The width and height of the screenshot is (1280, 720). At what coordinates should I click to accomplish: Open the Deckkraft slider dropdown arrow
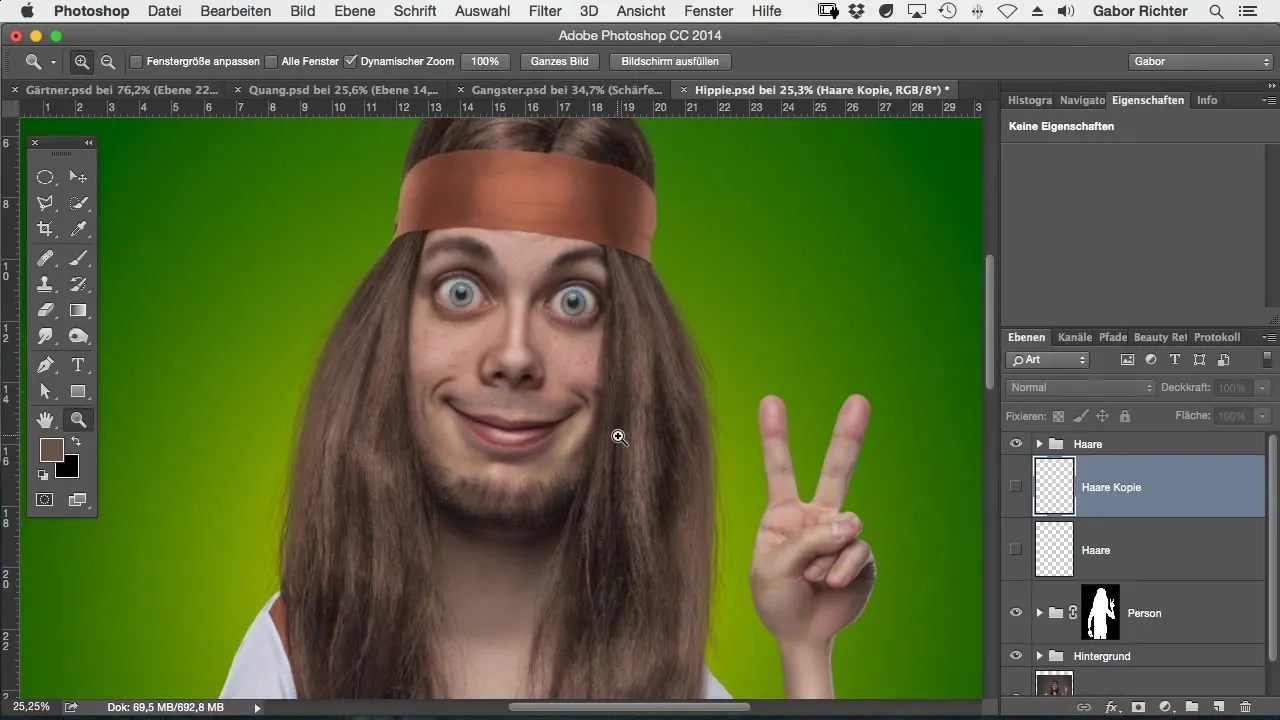coord(1264,388)
